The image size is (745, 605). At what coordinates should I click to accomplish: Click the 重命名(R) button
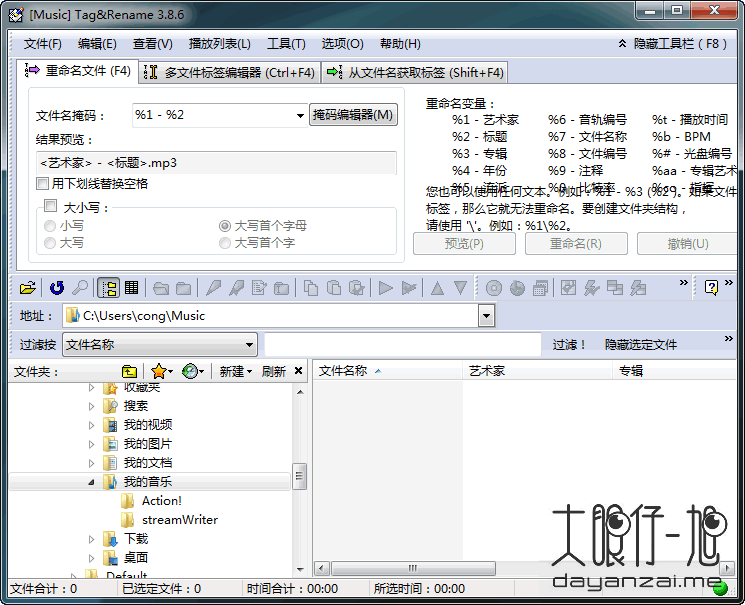click(576, 243)
